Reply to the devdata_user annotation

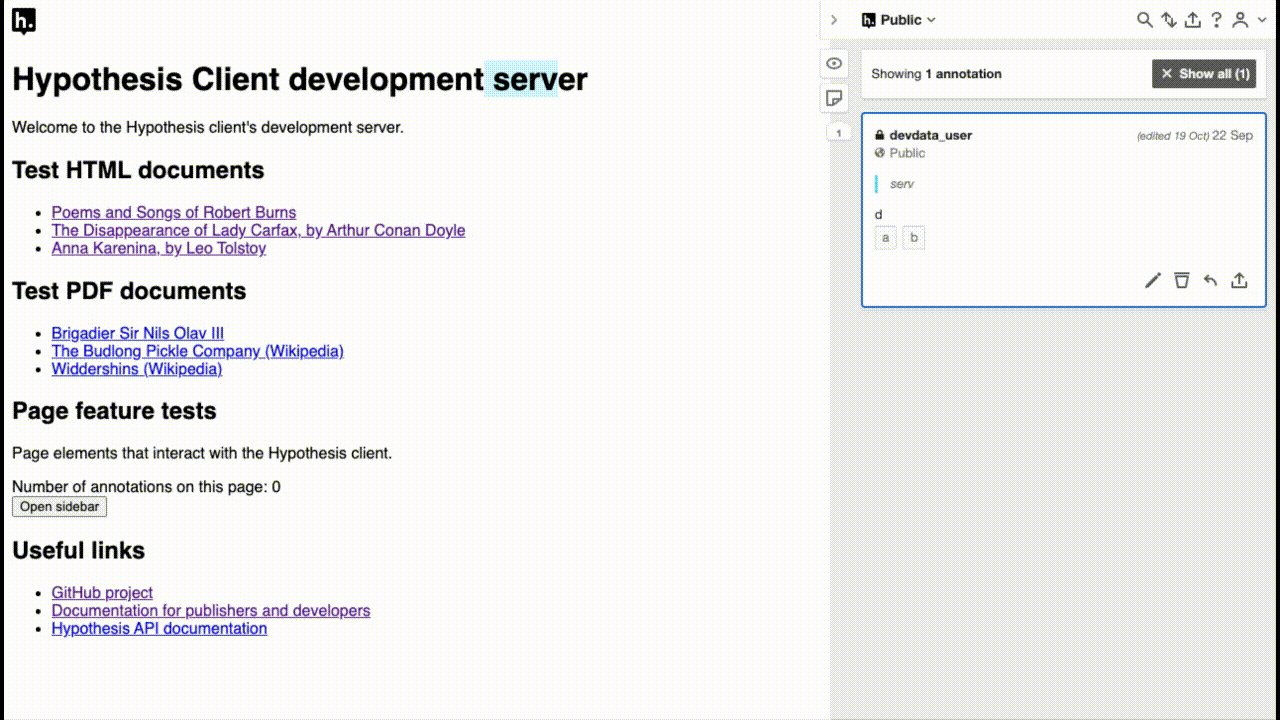pyautogui.click(x=1210, y=280)
